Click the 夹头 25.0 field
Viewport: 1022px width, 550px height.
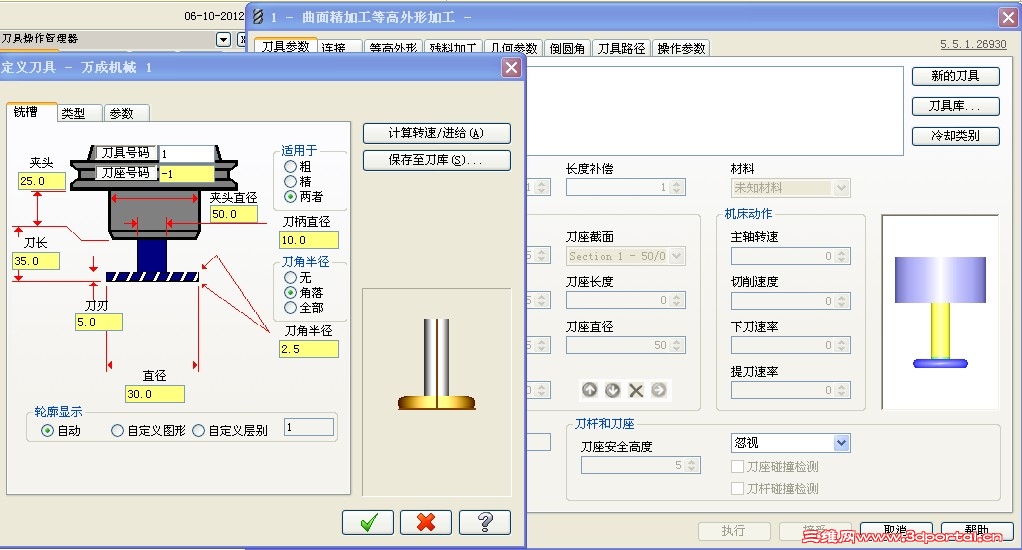click(42, 181)
